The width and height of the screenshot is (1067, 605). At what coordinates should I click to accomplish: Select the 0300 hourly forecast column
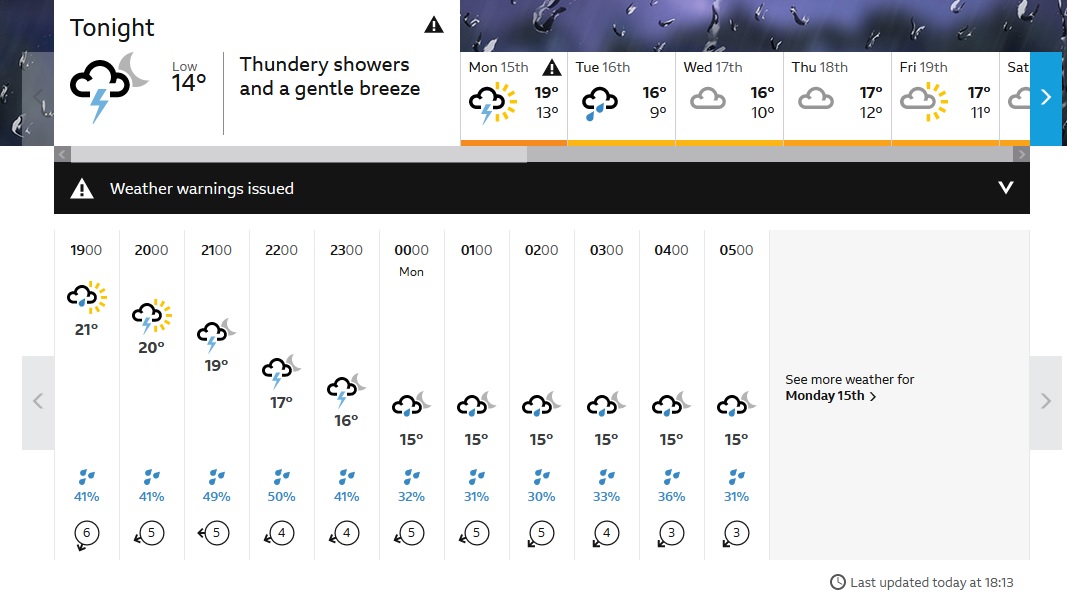click(x=606, y=395)
